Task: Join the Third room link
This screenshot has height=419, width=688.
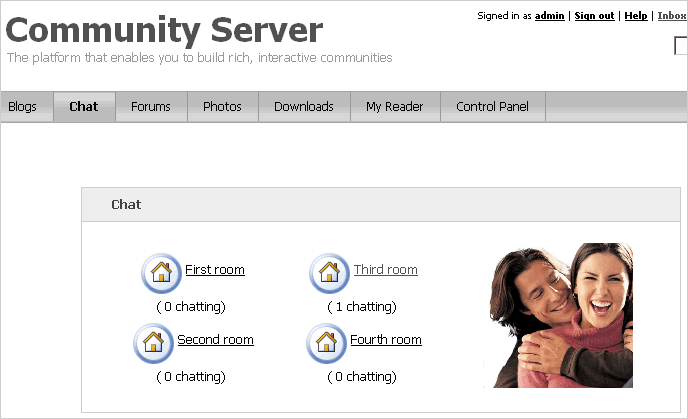Action: (x=386, y=269)
